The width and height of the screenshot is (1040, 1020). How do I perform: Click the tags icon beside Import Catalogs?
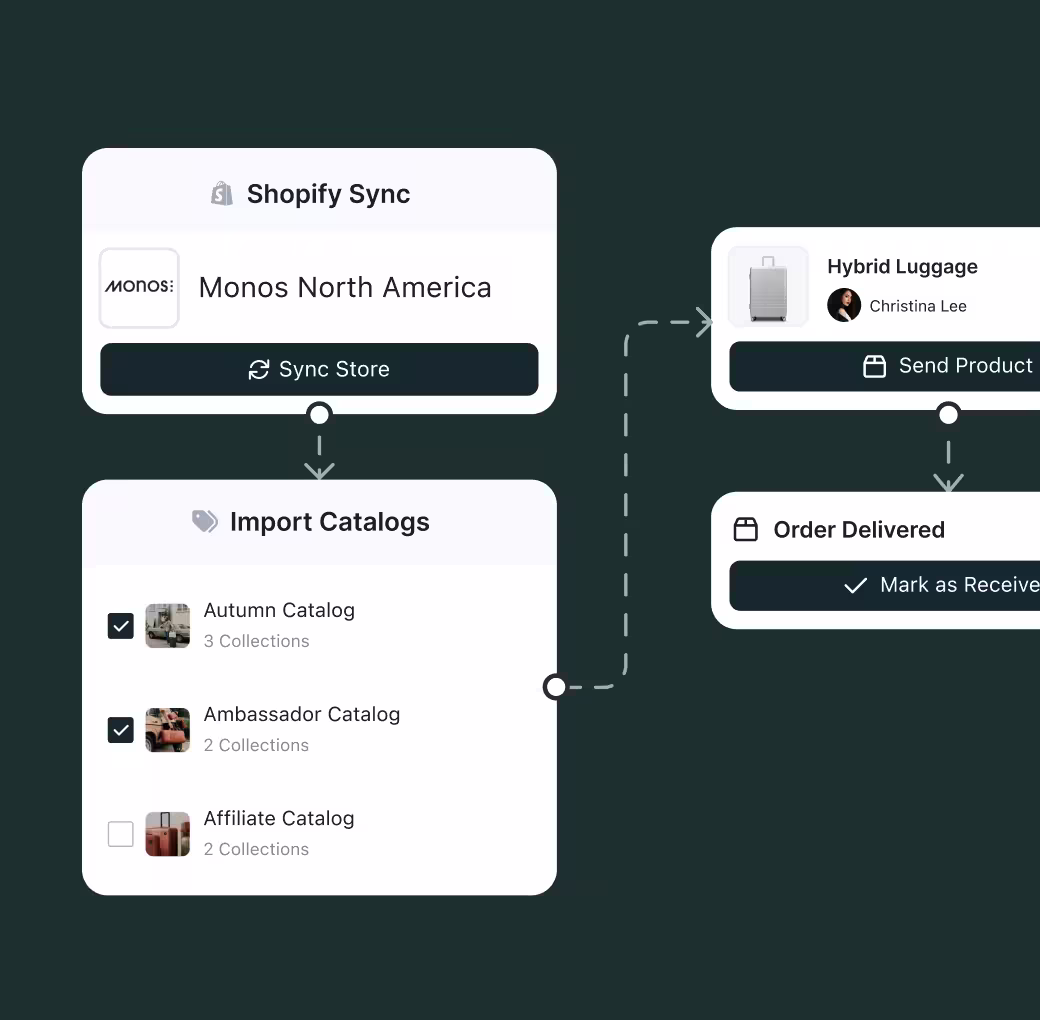[205, 521]
